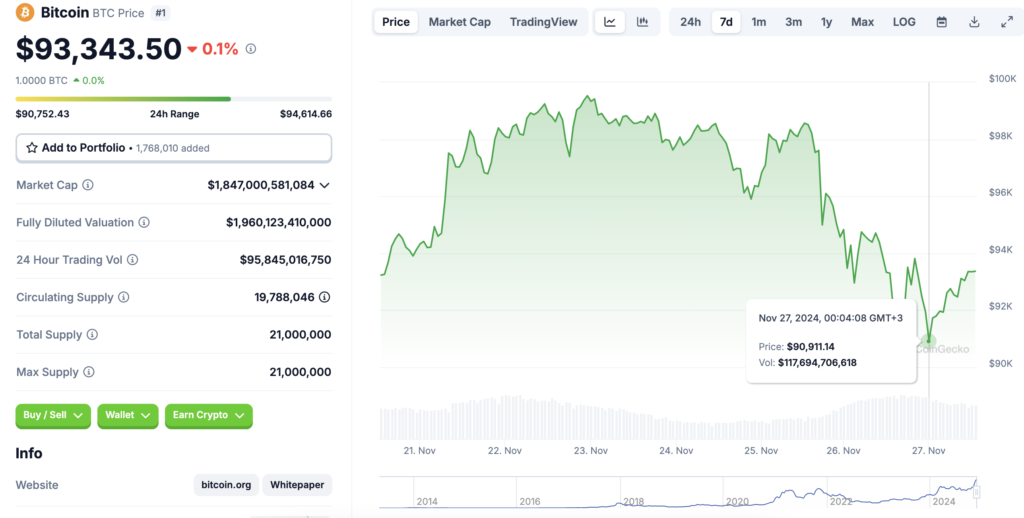The height and width of the screenshot is (518, 1024).
Task: Open the Buy / Sell dropdown
Action: pyautogui.click(x=53, y=415)
